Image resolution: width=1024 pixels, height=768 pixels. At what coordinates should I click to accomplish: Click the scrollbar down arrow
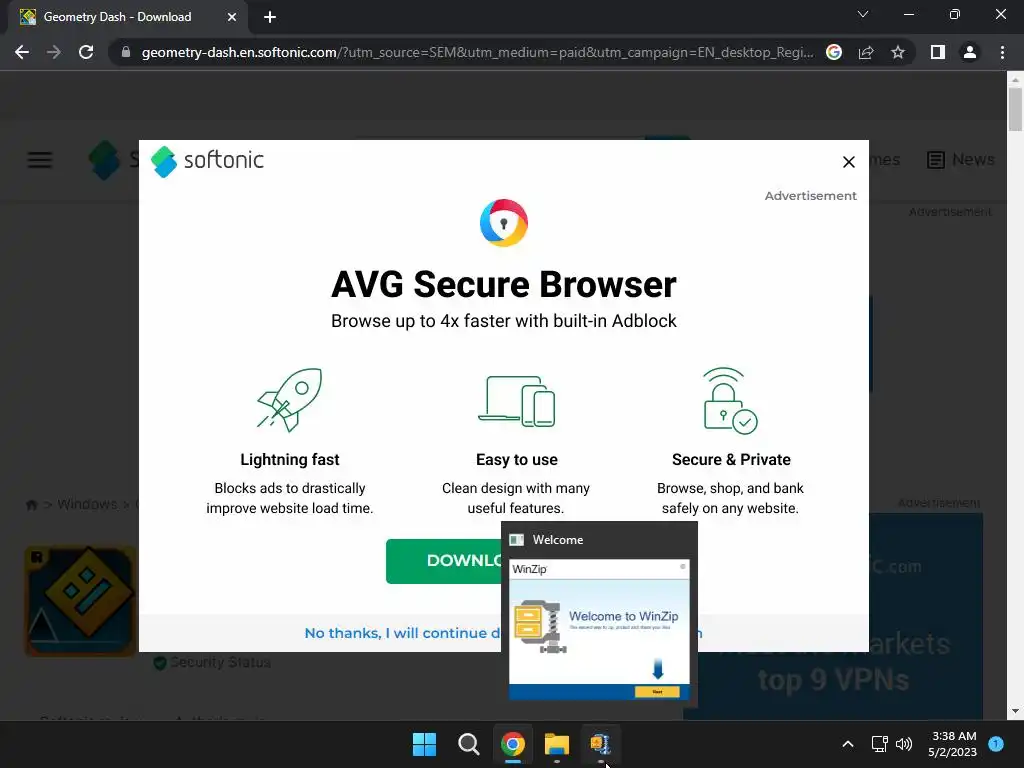pos(1015,711)
